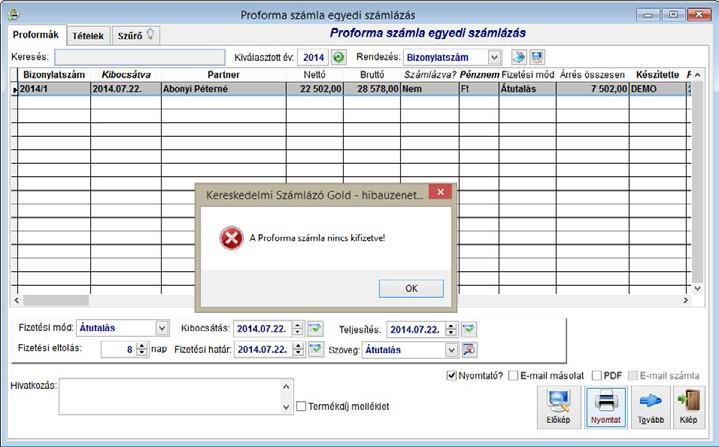Click the Előkép preview button

[558, 407]
